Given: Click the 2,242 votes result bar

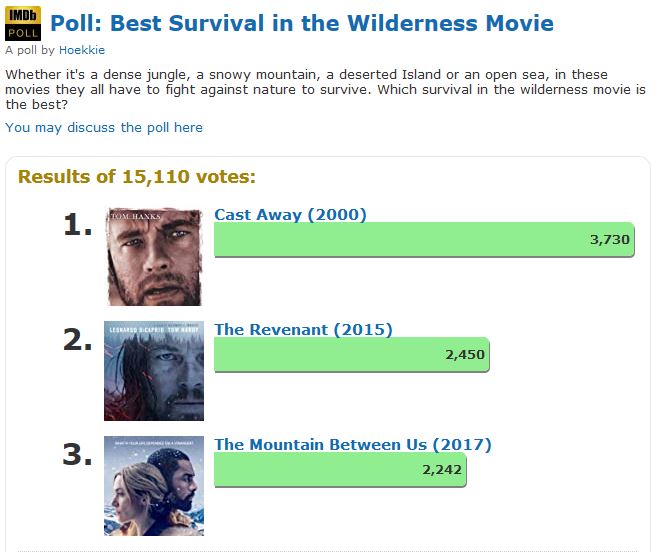Looking at the screenshot, I should 340,470.
